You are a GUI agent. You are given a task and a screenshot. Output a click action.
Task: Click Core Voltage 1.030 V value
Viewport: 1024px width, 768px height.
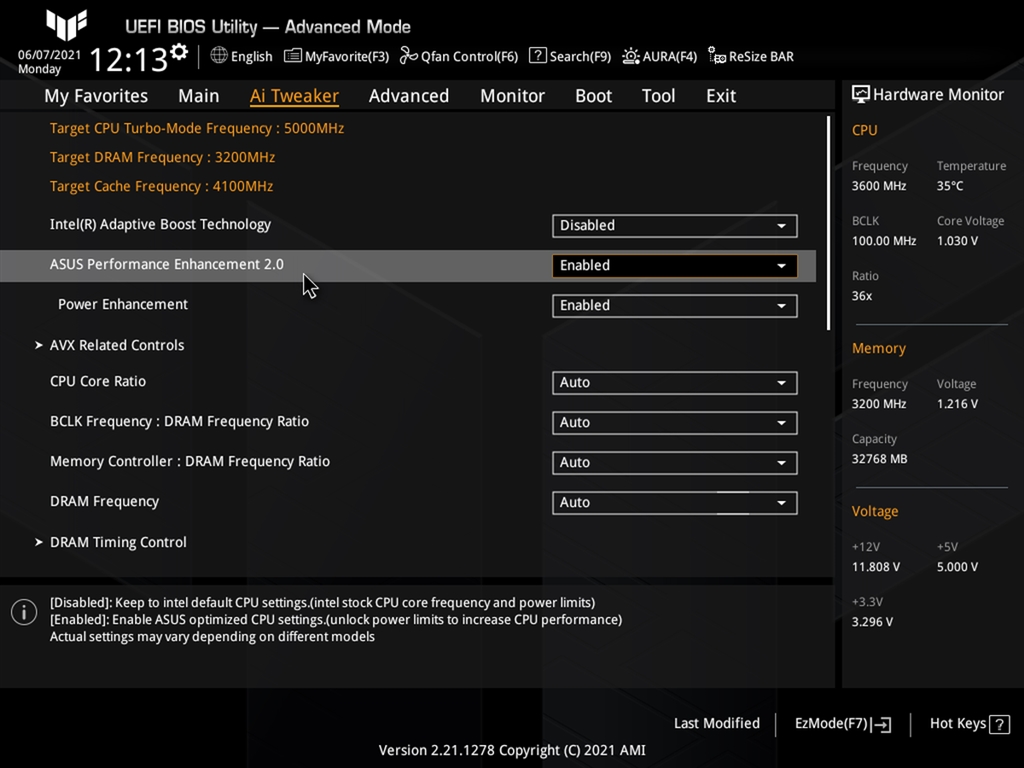pos(957,241)
